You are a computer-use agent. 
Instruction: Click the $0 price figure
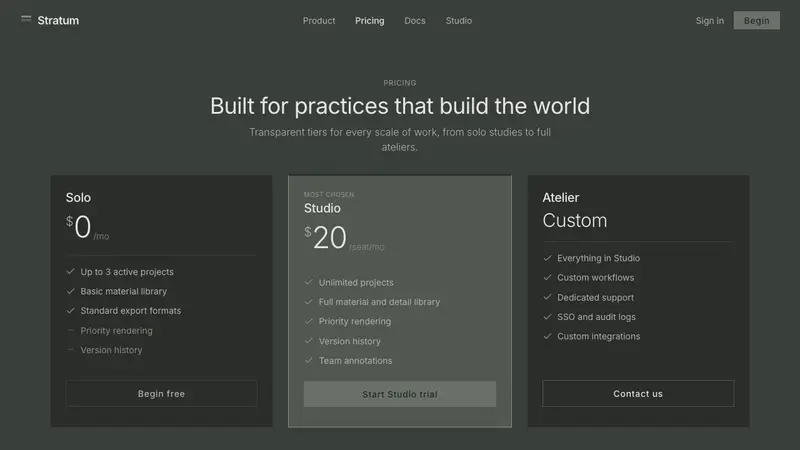(x=79, y=227)
